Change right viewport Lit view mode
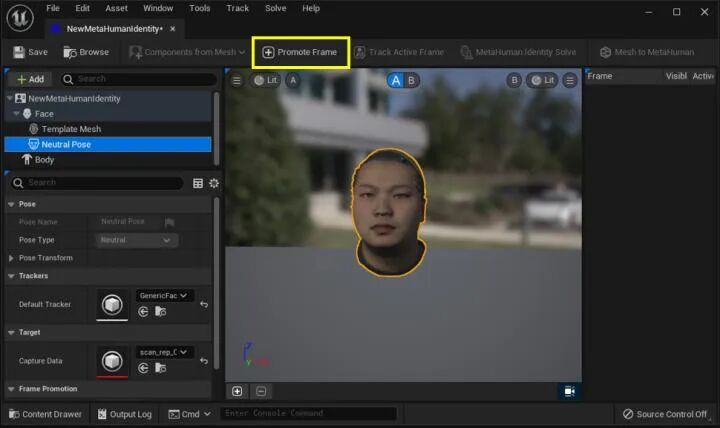The width and height of the screenshot is (720, 428). pos(543,80)
